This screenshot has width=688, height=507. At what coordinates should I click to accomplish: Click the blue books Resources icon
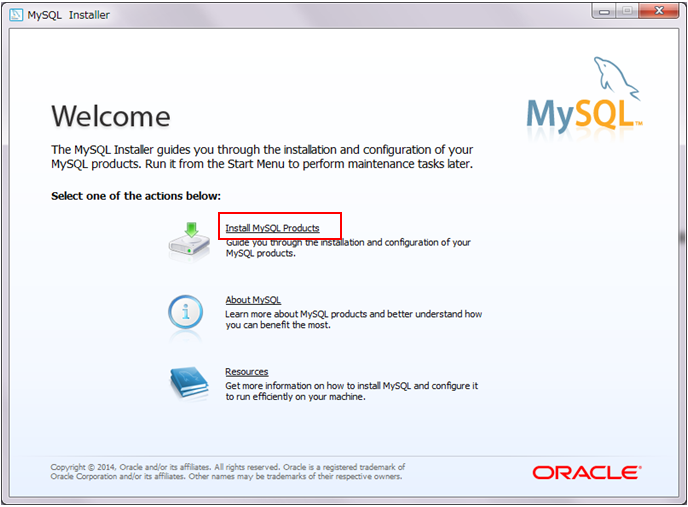(x=189, y=383)
